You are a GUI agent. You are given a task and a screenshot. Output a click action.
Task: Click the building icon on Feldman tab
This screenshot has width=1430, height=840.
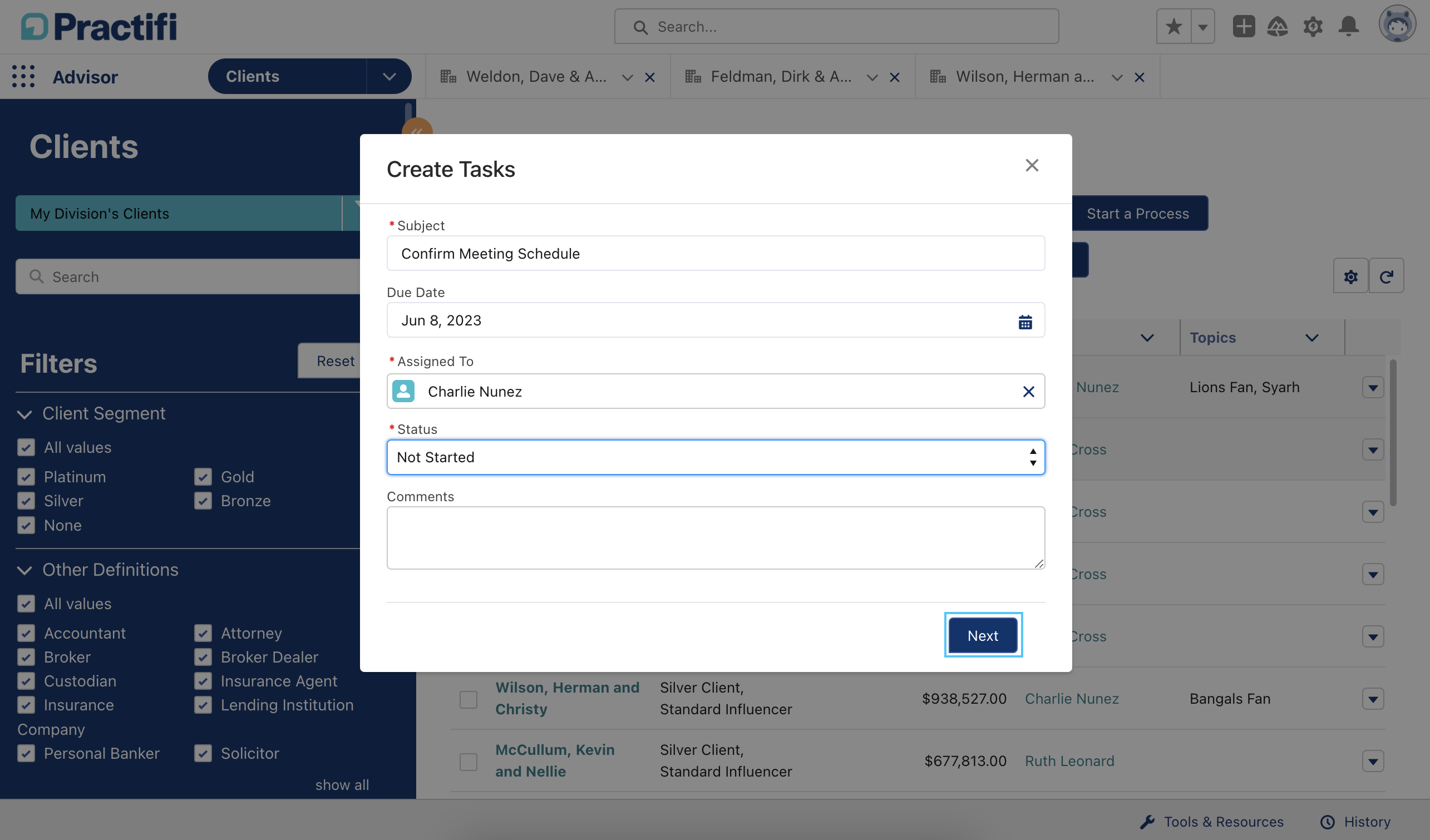tap(693, 77)
